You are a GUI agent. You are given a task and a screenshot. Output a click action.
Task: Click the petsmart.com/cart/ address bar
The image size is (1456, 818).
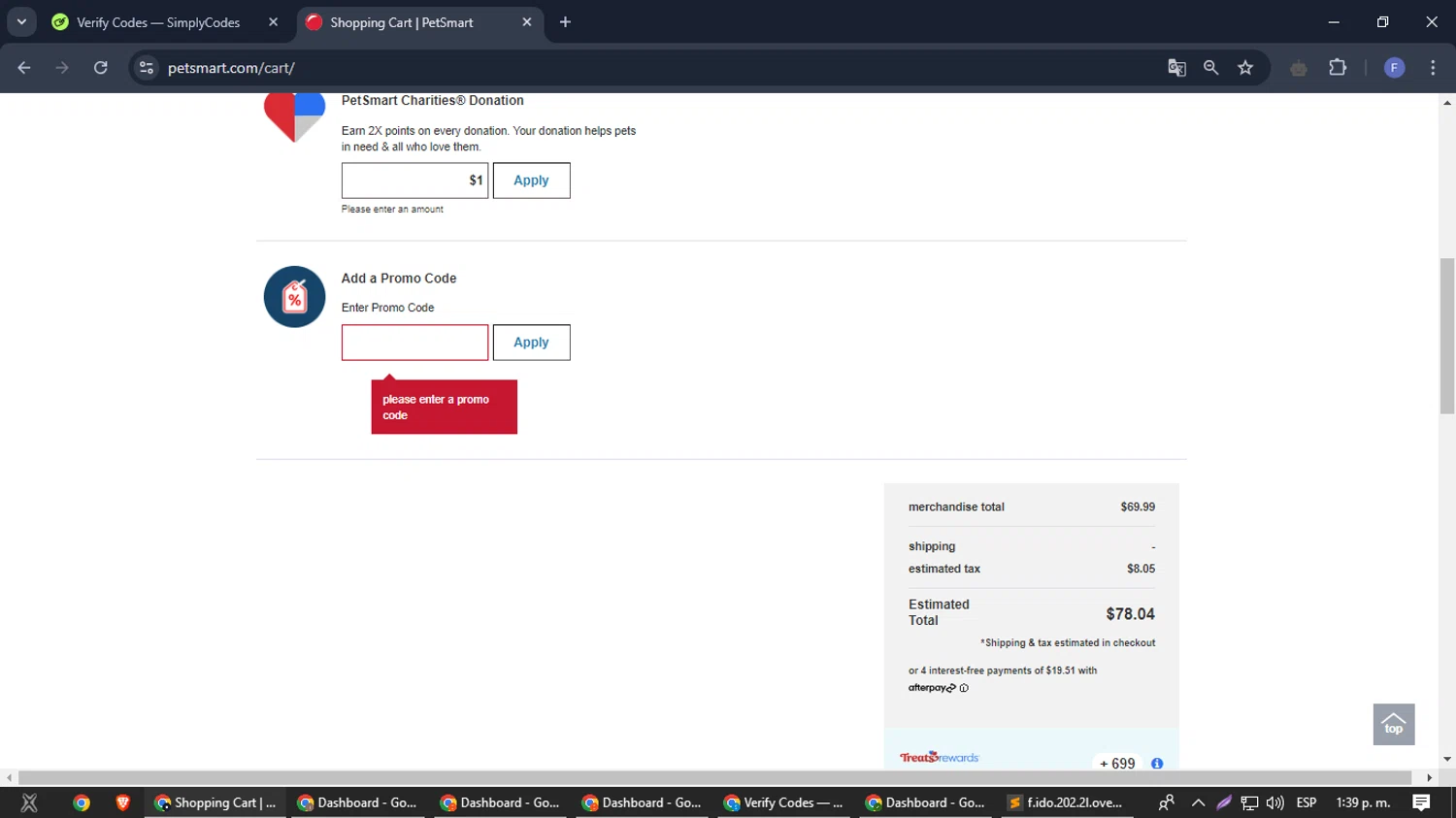641,68
